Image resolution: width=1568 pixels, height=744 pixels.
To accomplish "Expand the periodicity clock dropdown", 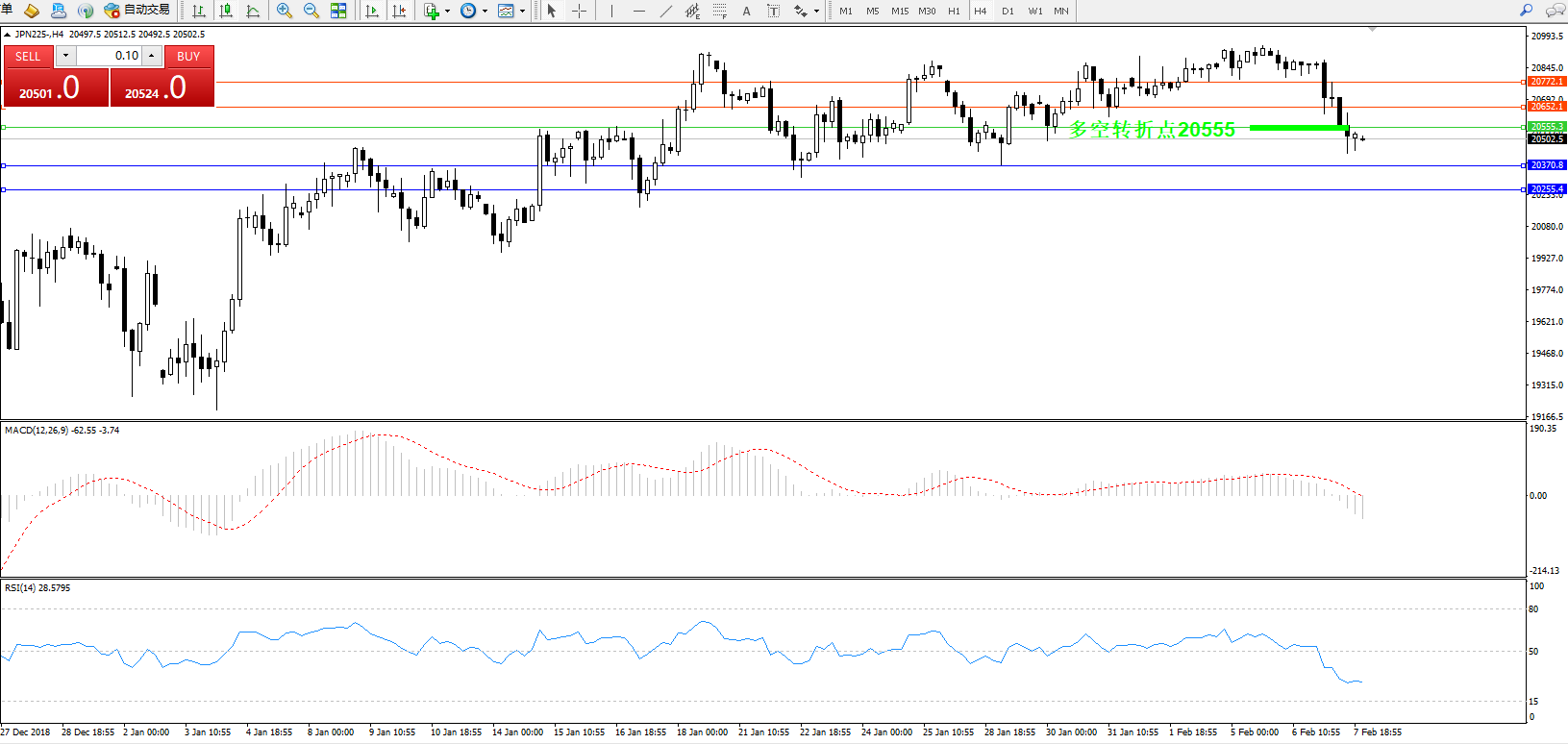I will [x=485, y=12].
